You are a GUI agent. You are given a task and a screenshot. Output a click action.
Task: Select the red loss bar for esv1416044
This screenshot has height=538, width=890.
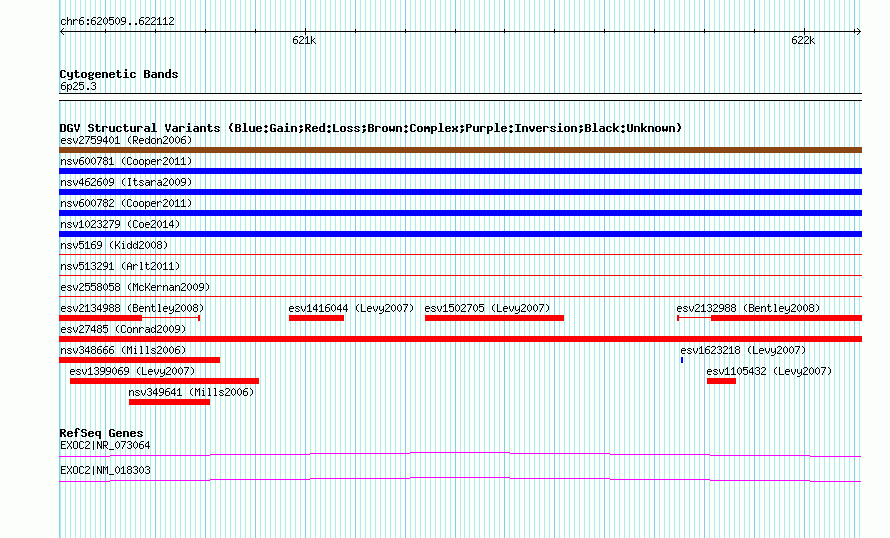coord(316,318)
